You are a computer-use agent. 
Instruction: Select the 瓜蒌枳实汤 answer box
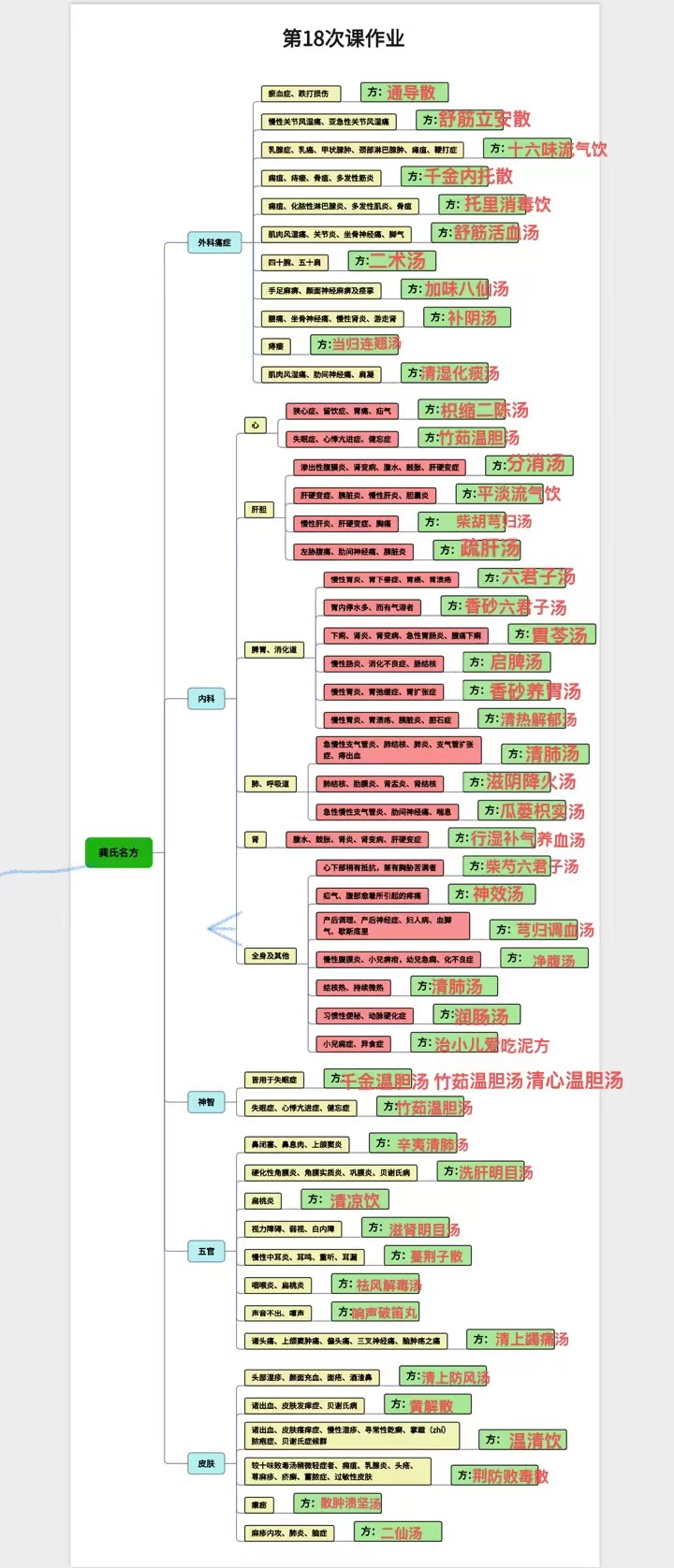click(x=522, y=809)
